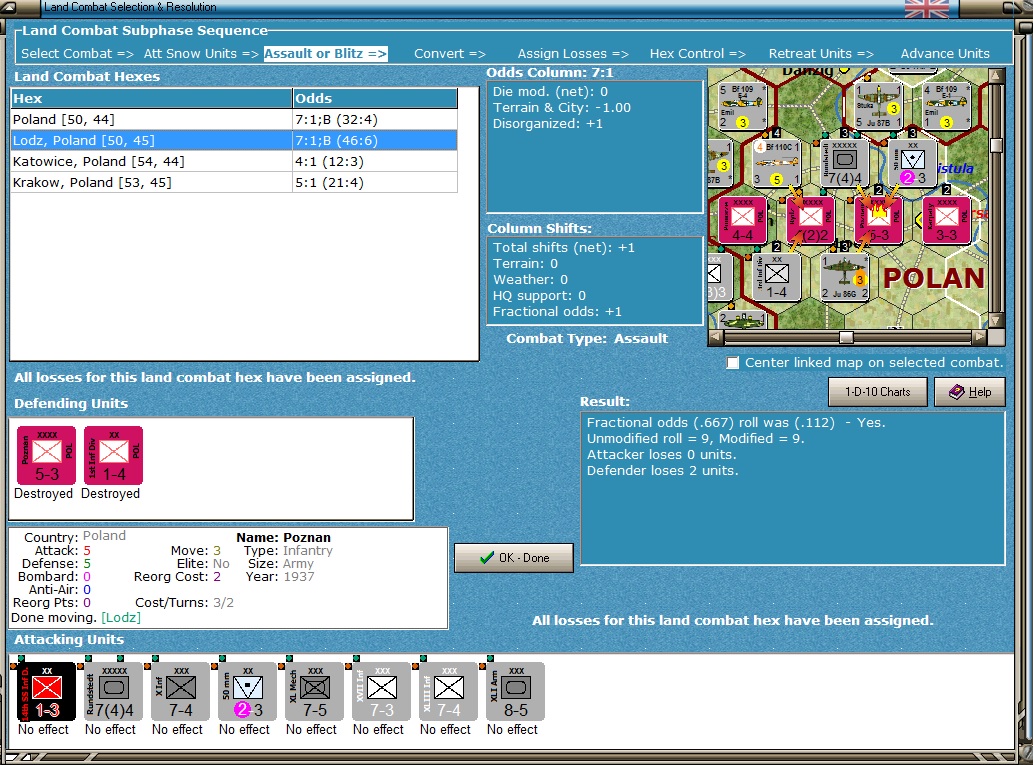This screenshot has width=1033, height=765.
Task: Click the British flag icon in title bar
Action: point(927,9)
